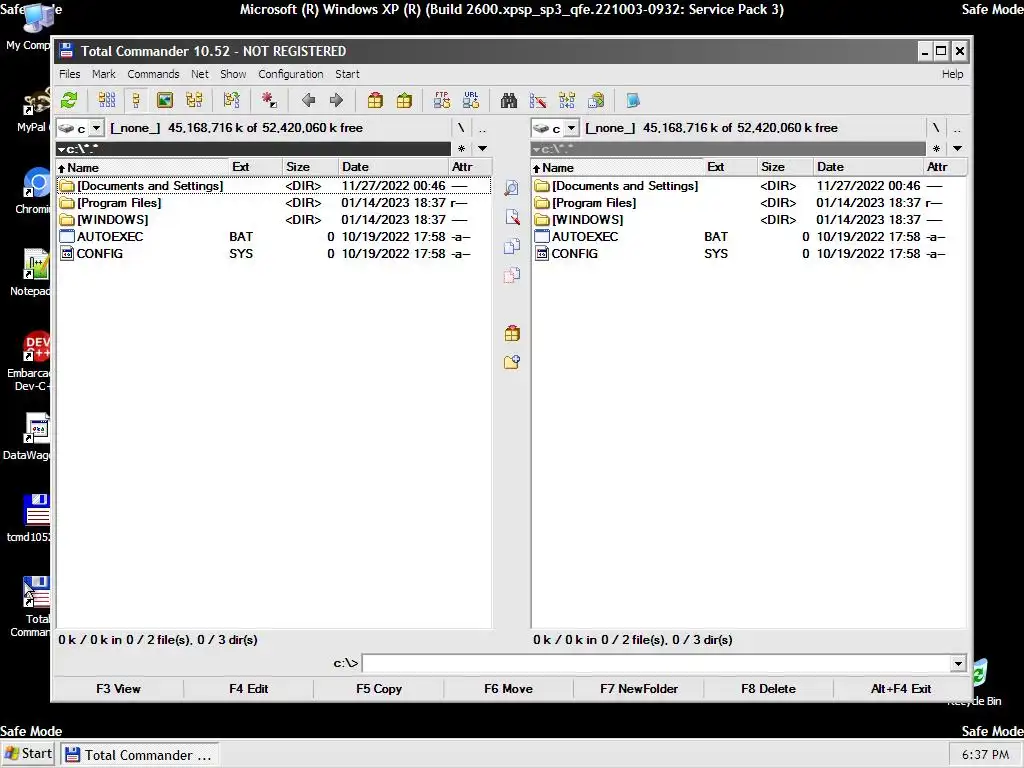The height and width of the screenshot is (768, 1024).
Task: Click the copy names to clipboard icon
Action: pos(596,100)
